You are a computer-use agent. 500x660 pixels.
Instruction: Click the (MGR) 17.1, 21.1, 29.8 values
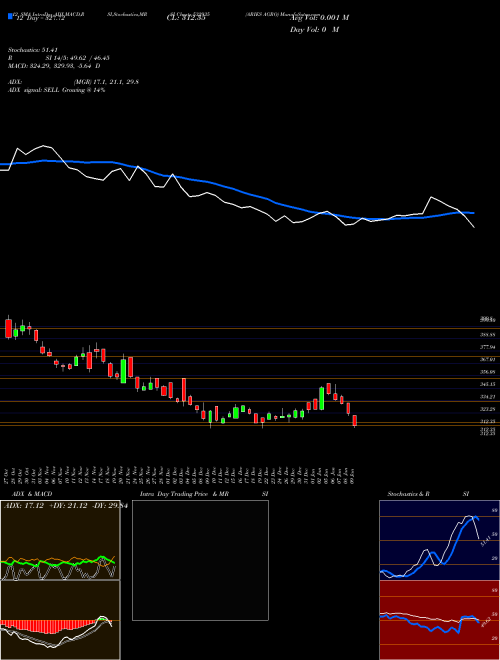pyautogui.click(x=106, y=82)
